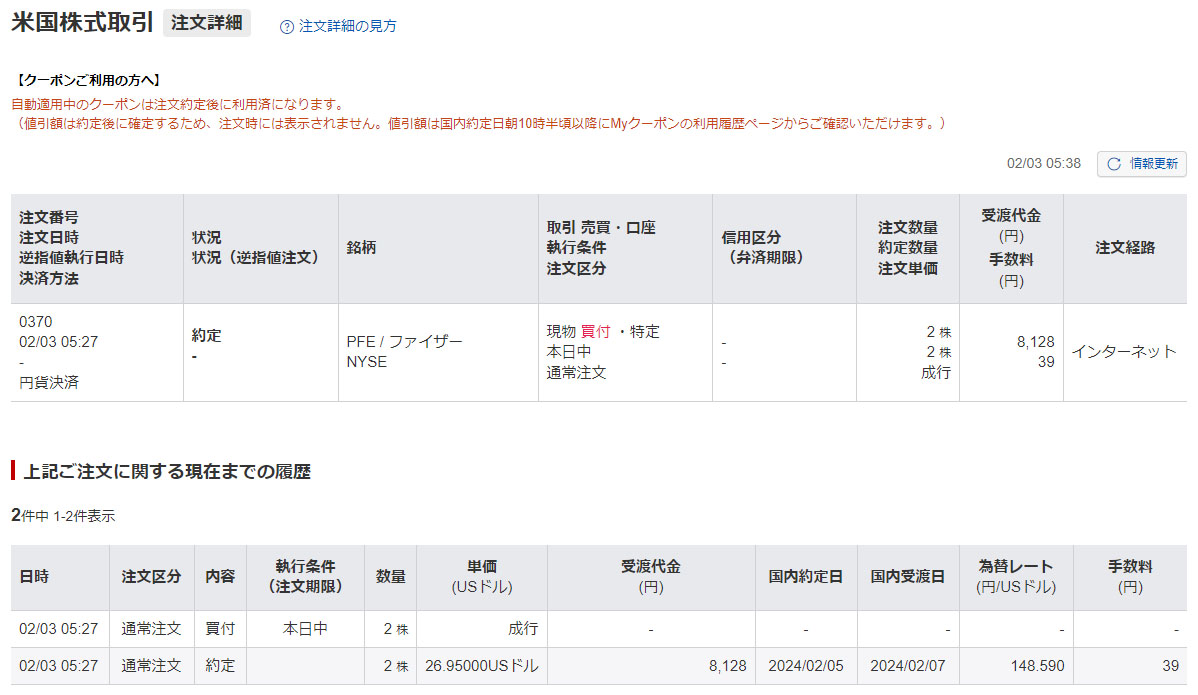Click the 国内受渡日 column header
The image size is (1198, 695).
pyautogui.click(x=907, y=577)
